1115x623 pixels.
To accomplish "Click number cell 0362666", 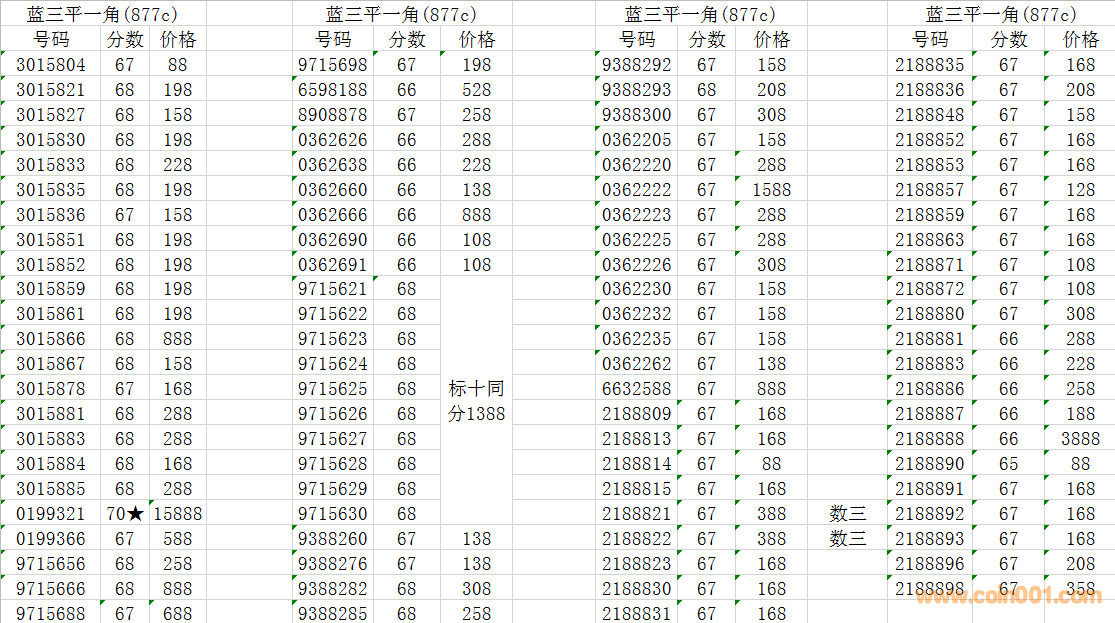I will coord(333,215).
